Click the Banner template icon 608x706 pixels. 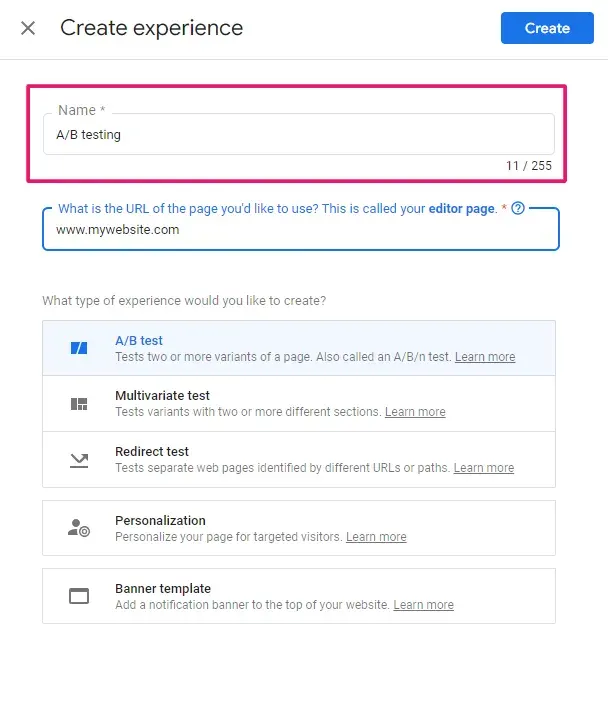click(79, 596)
